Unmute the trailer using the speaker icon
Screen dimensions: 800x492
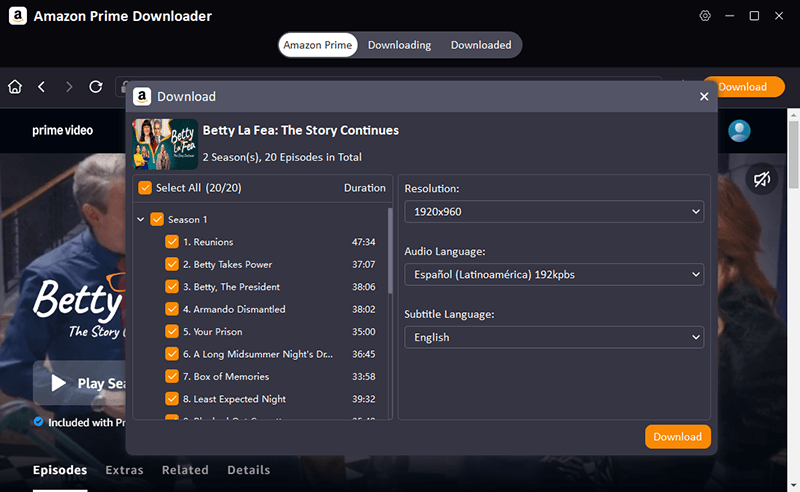(762, 179)
